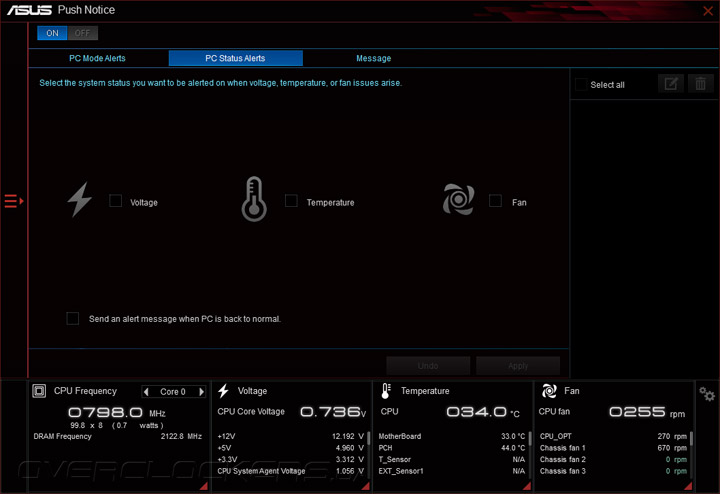Image resolution: width=720 pixels, height=494 pixels.
Task: Click the Fan panel fan icon
Action: pos(549,391)
